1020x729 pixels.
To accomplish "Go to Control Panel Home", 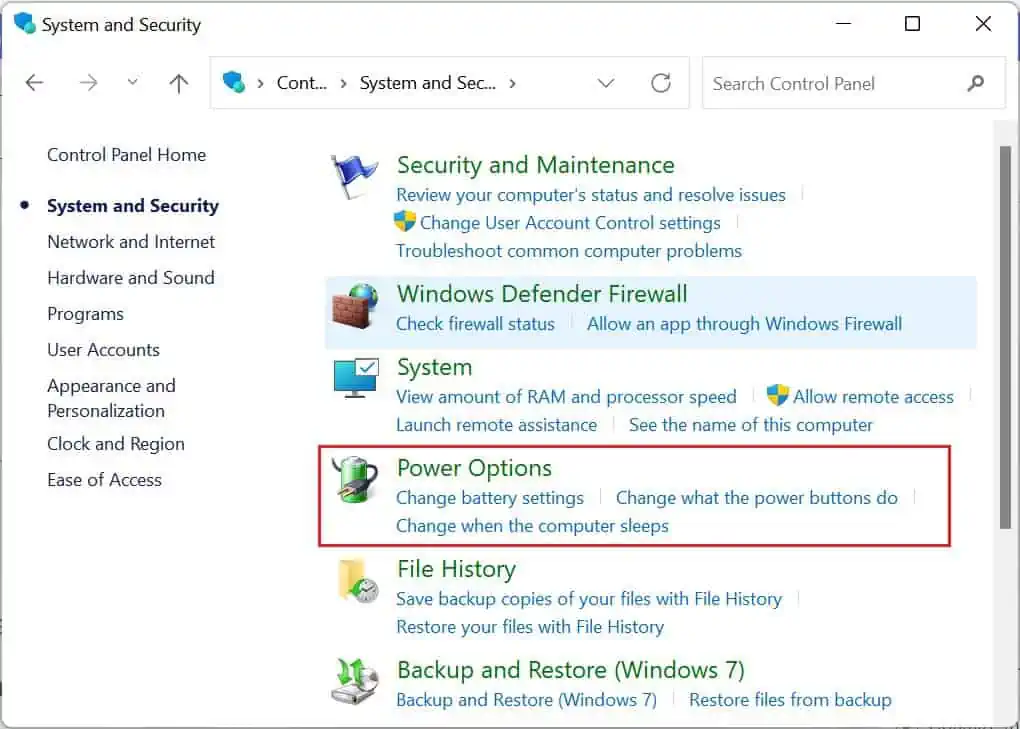I will (x=126, y=155).
